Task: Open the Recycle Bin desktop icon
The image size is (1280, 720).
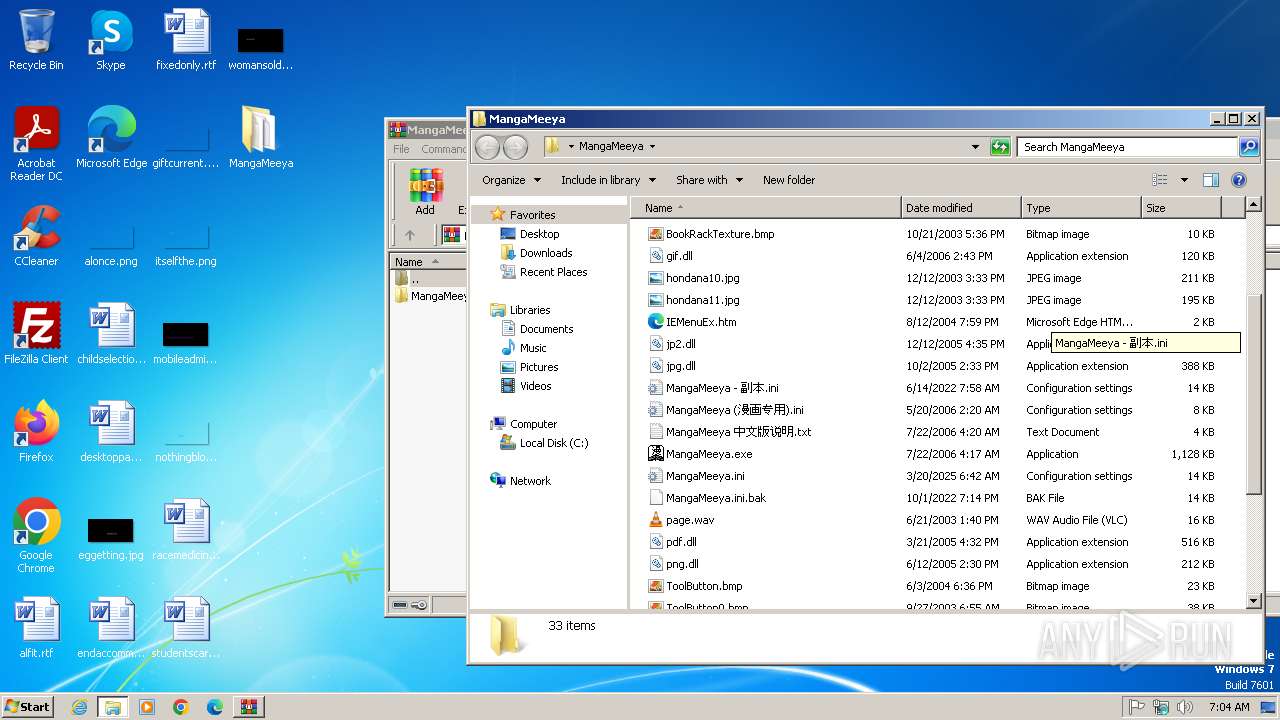Action: tap(36, 40)
